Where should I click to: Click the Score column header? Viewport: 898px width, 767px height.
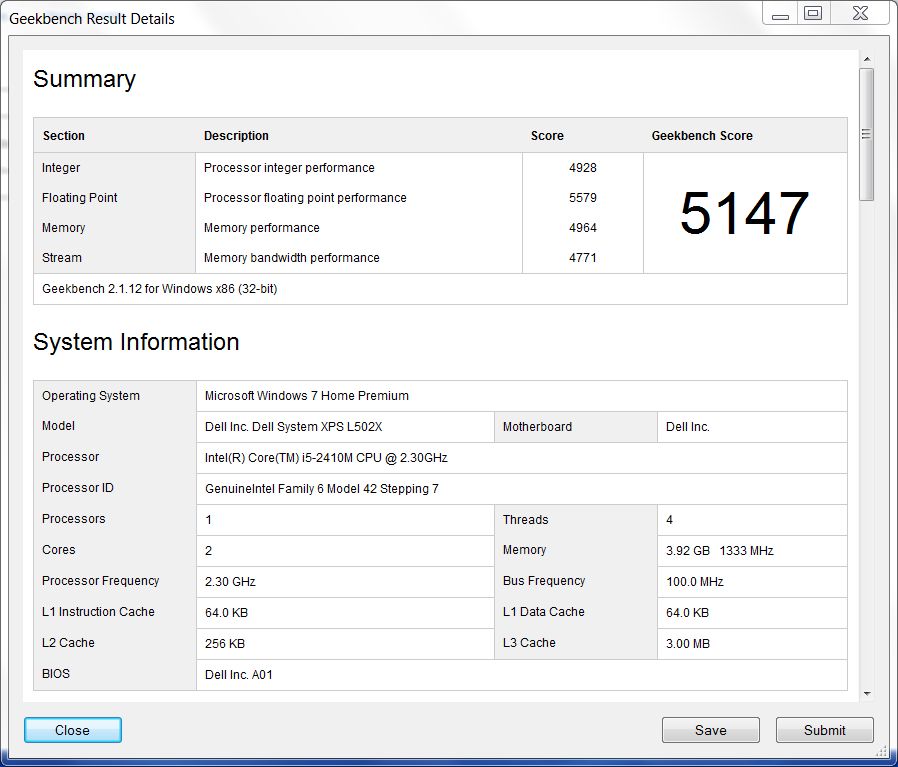pyautogui.click(x=547, y=136)
